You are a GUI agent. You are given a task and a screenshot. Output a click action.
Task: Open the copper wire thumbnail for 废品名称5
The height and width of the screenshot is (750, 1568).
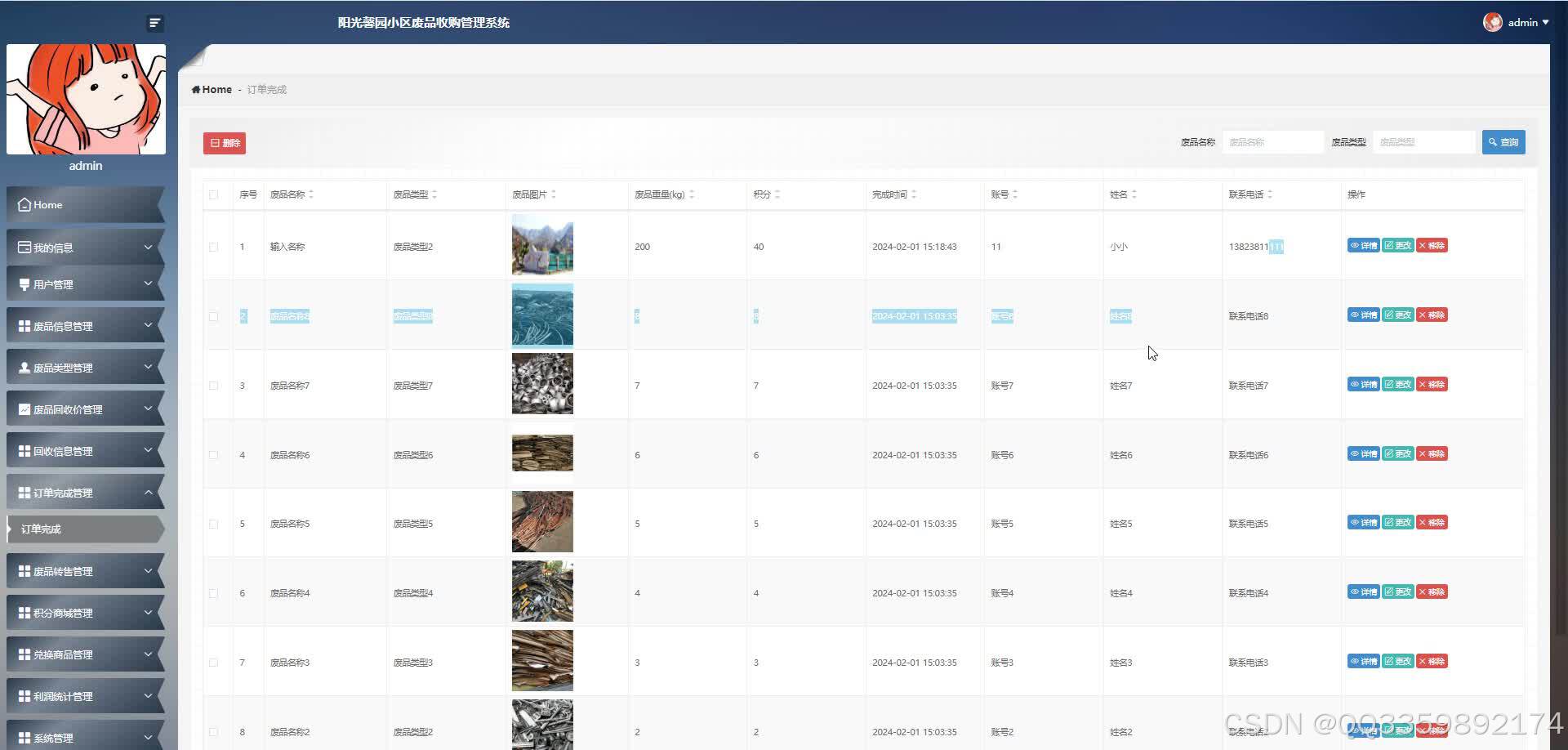point(542,522)
